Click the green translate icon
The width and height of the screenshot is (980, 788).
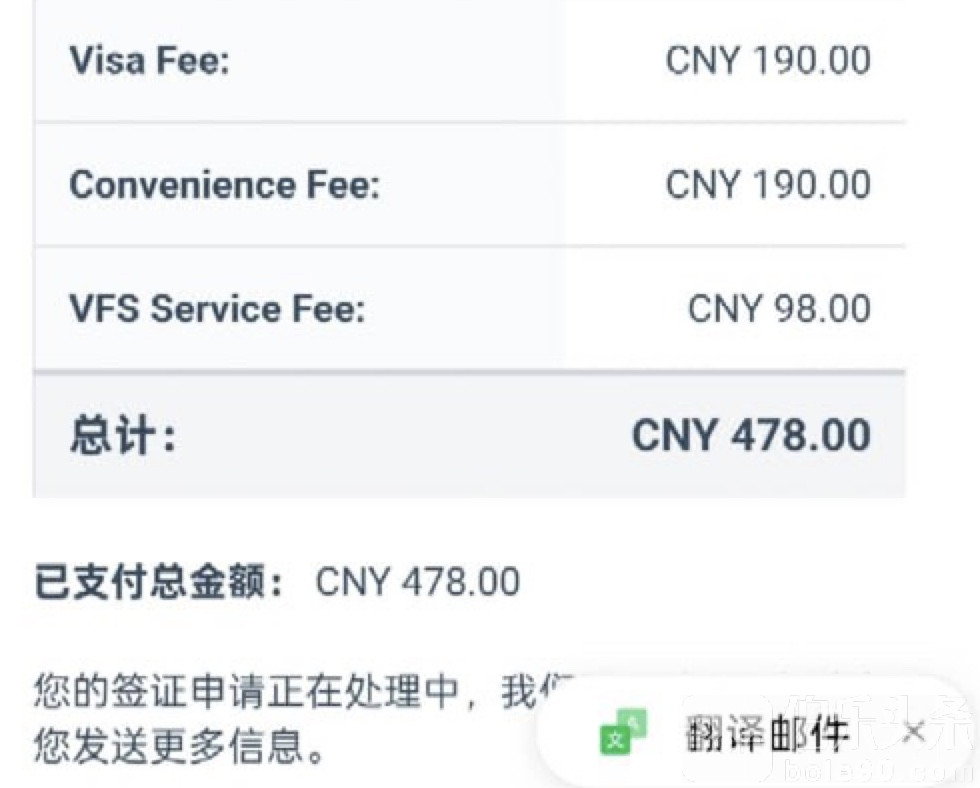pyautogui.click(x=623, y=732)
